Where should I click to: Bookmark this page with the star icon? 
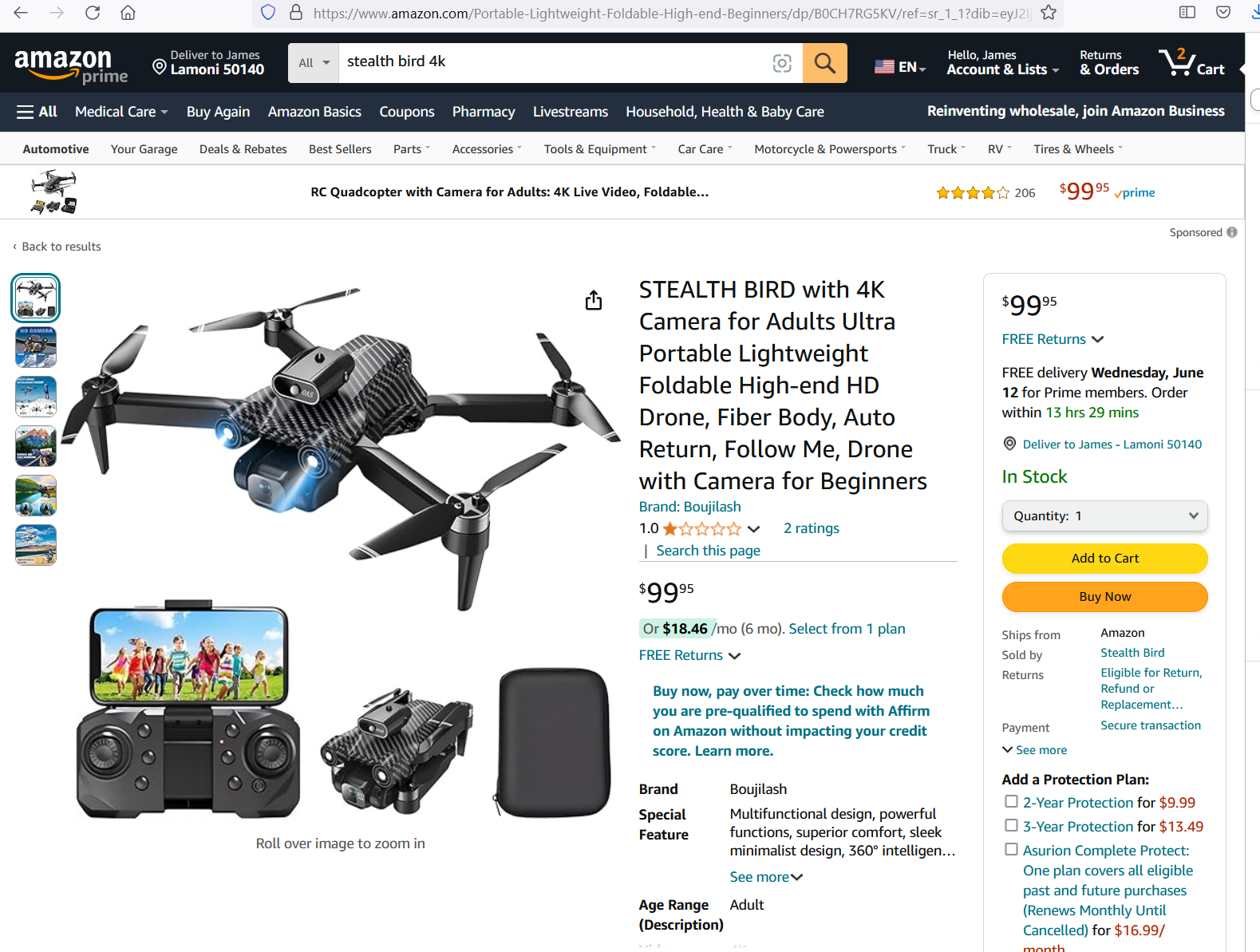(x=1049, y=13)
